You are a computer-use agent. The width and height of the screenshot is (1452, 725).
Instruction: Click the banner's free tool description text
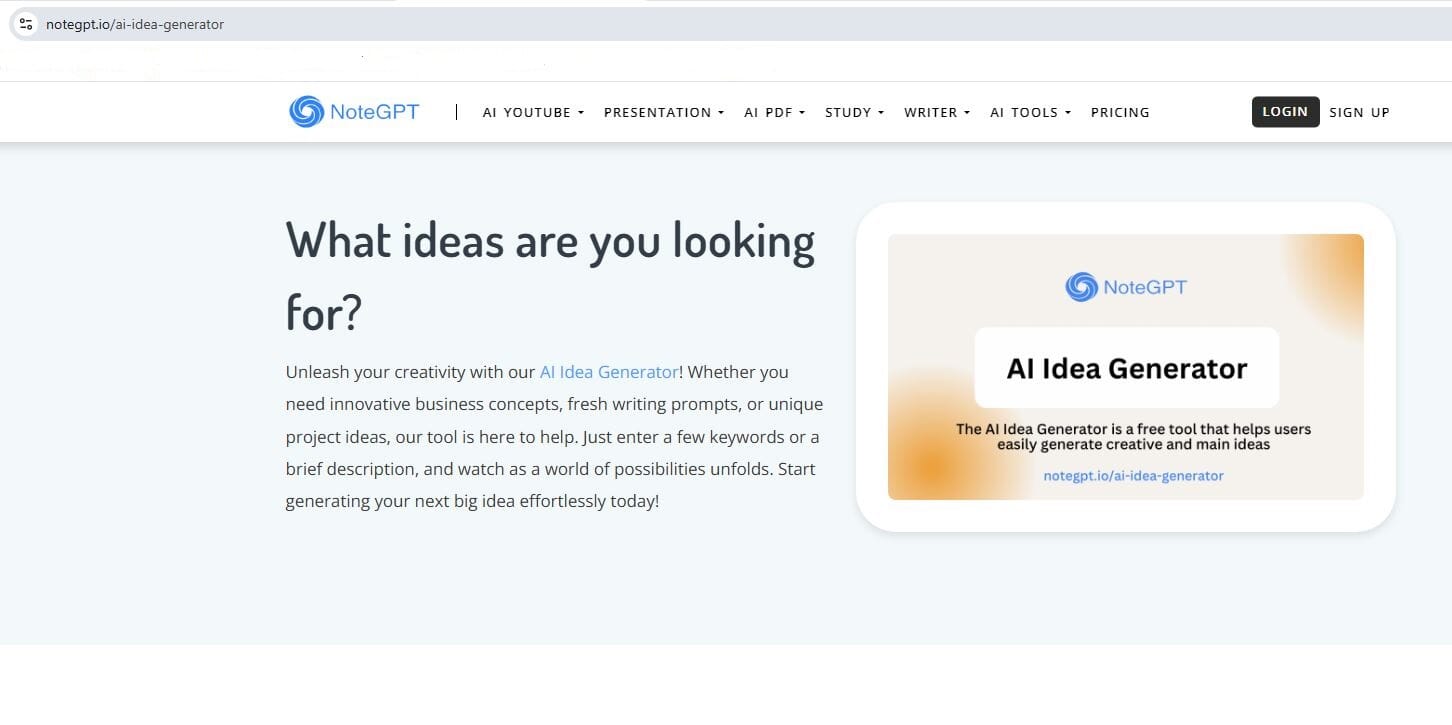point(1133,436)
